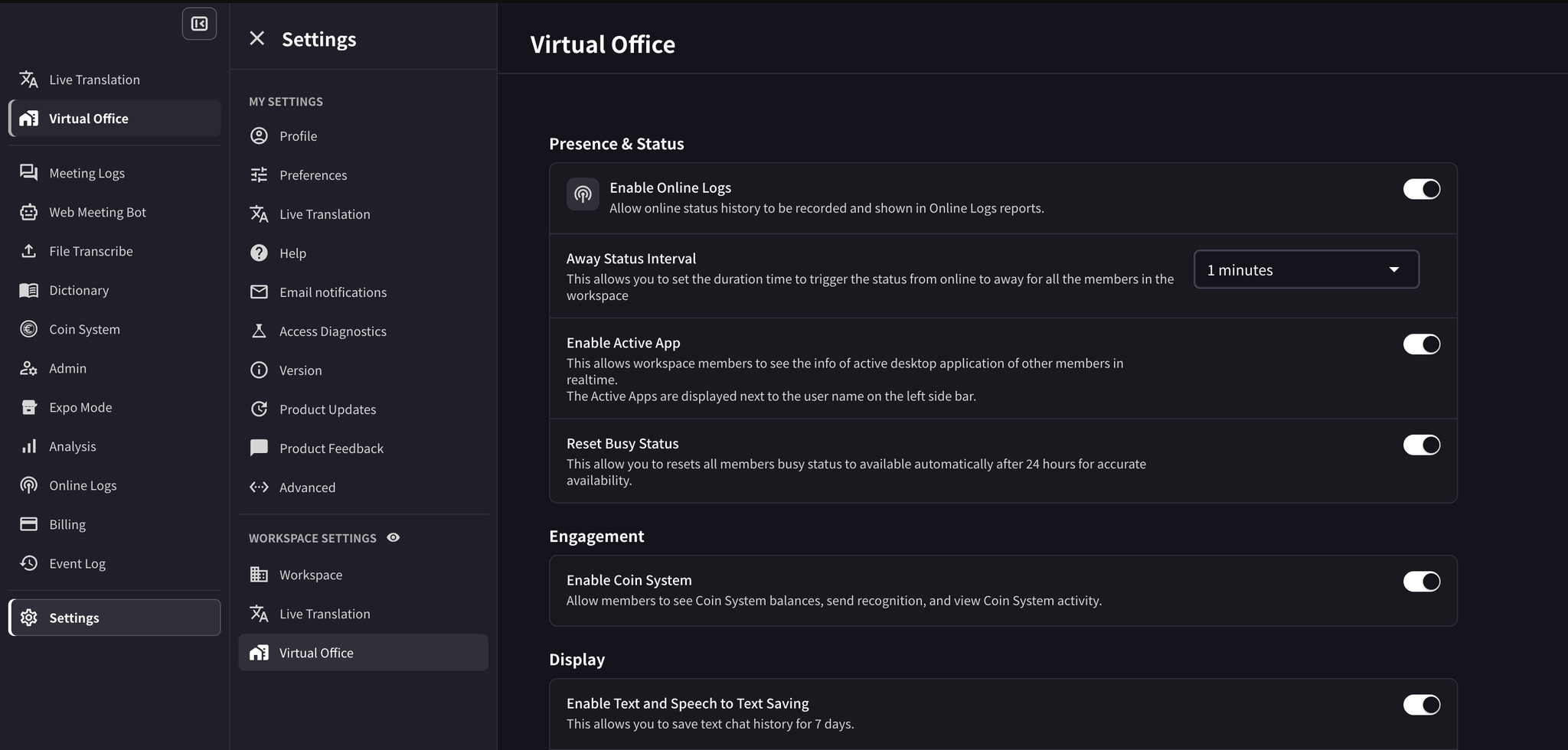Click the MY SETTINGS section label
The height and width of the screenshot is (750, 1568).
286,102
